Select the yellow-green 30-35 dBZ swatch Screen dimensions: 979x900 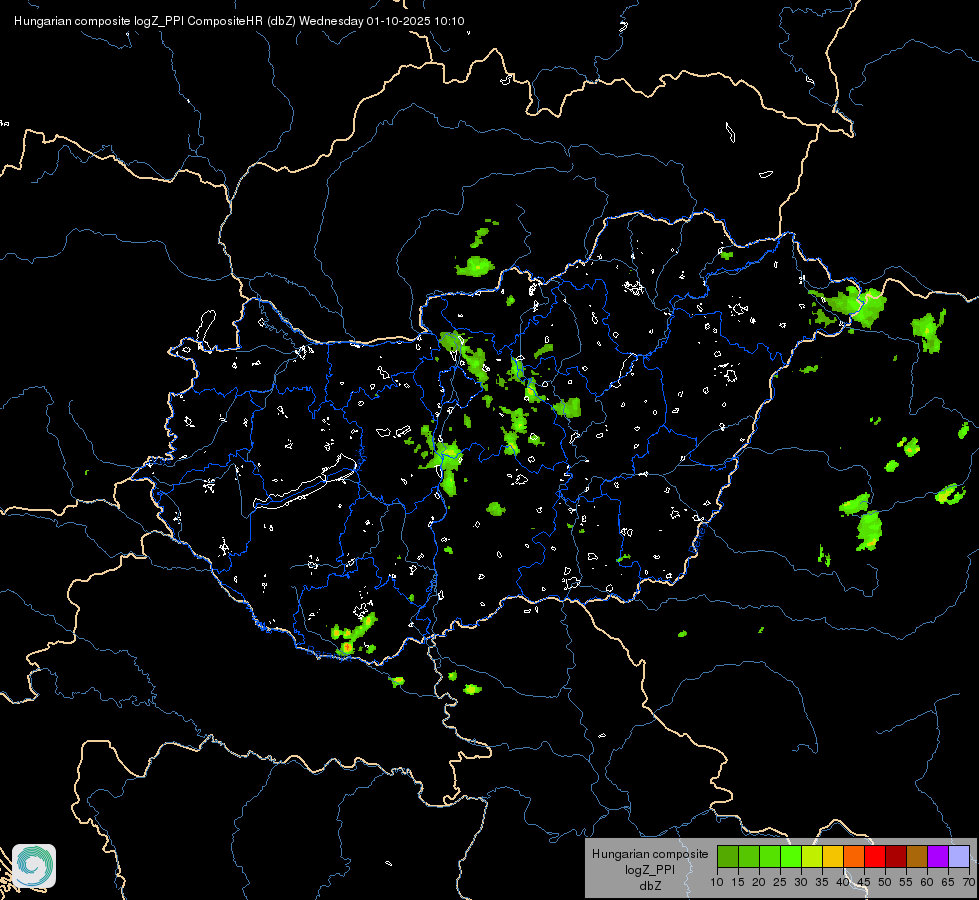click(812, 856)
